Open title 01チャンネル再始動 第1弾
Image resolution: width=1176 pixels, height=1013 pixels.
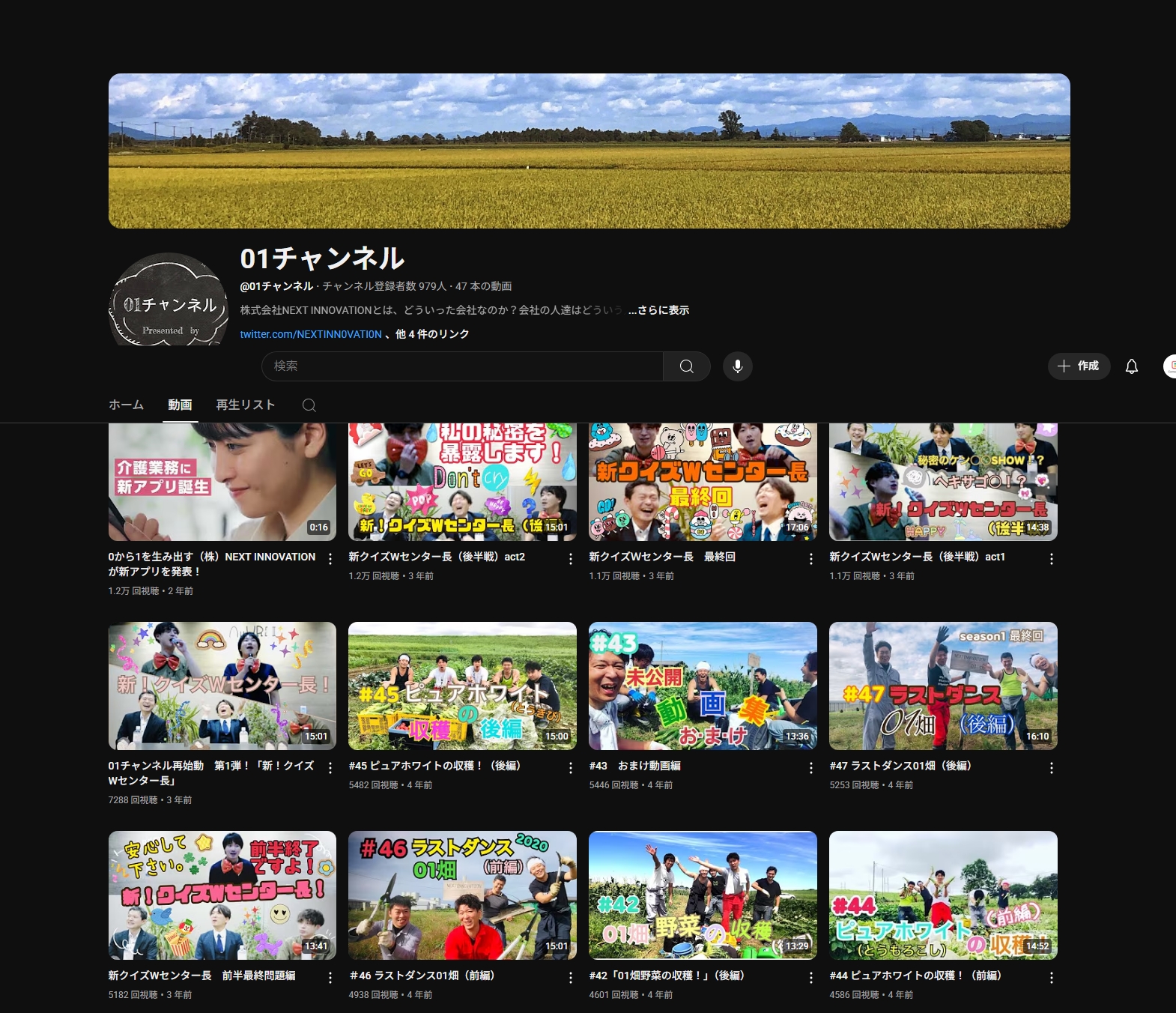click(211, 773)
